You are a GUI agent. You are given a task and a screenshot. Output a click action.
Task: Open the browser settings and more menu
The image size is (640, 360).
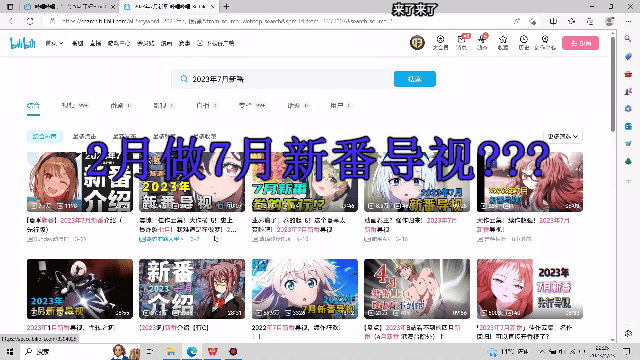click(628, 21)
